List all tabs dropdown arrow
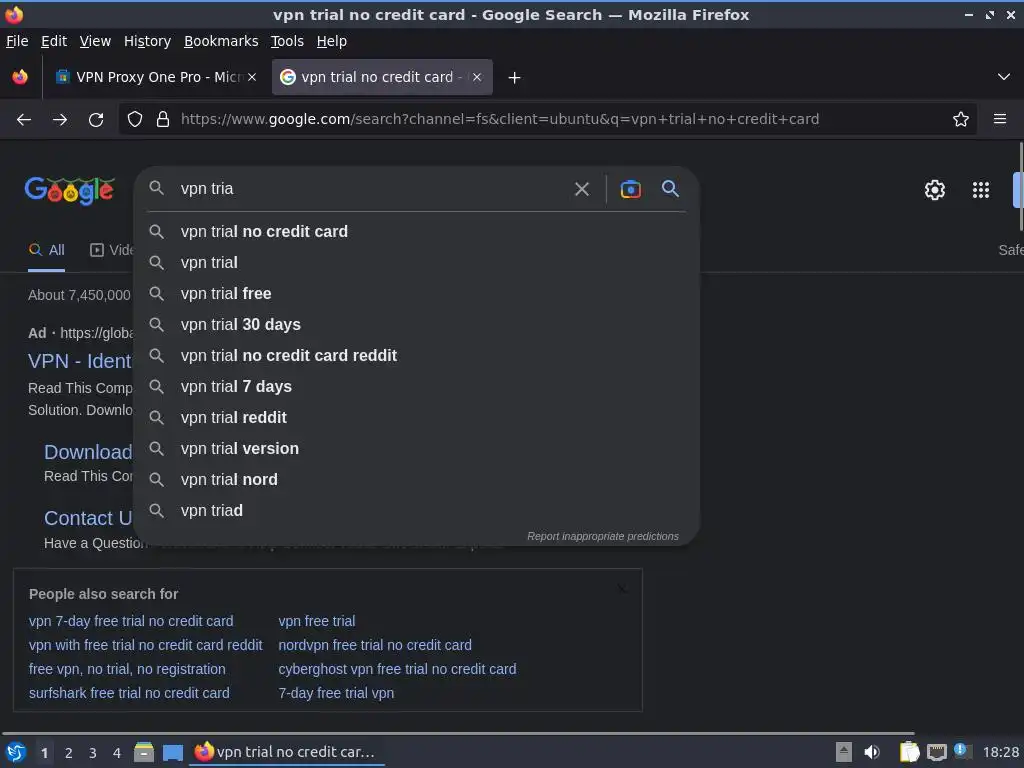This screenshot has width=1024, height=768. coord(1004,77)
